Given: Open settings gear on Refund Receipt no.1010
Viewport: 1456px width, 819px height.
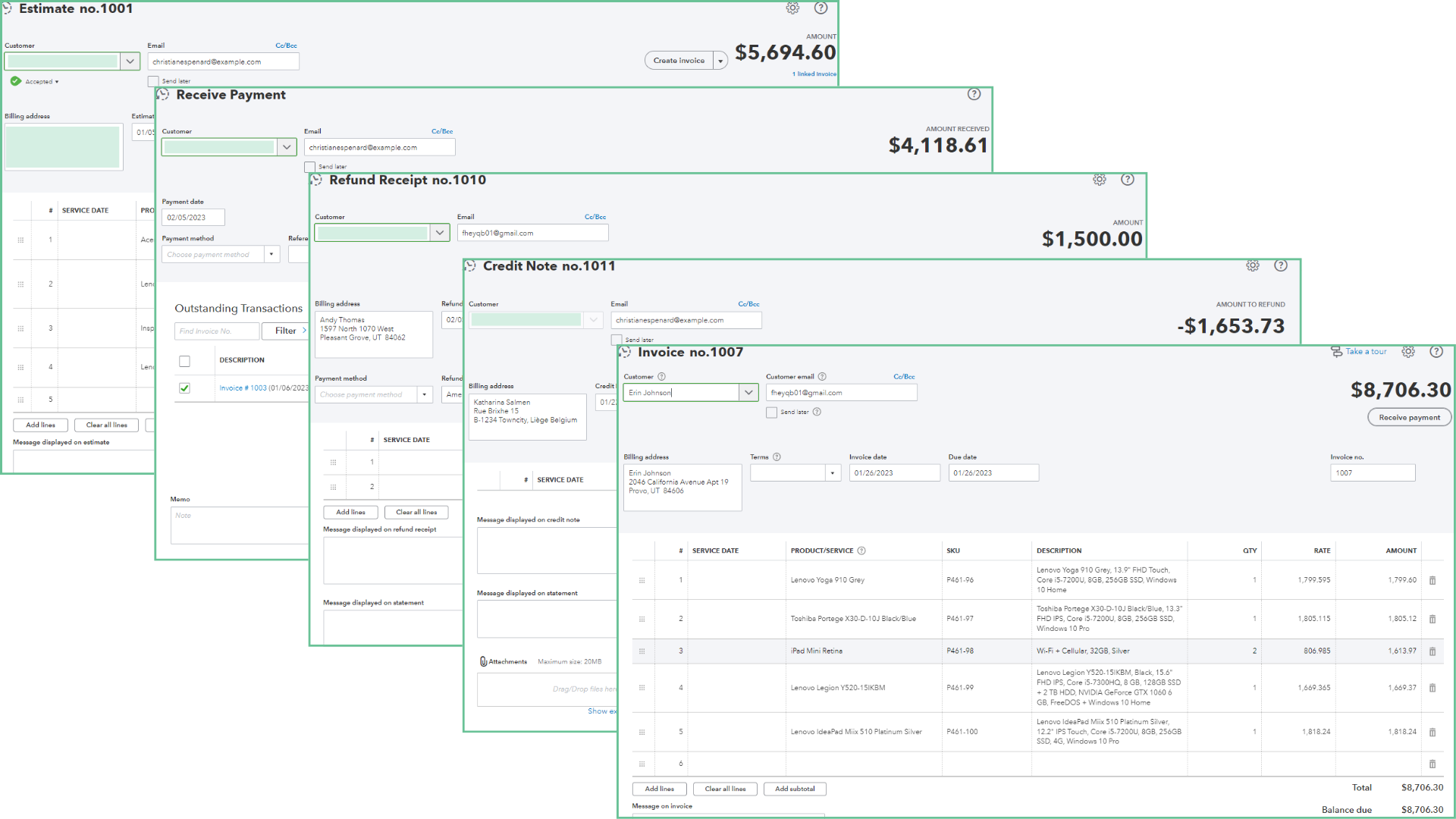Looking at the screenshot, I should pyautogui.click(x=1100, y=180).
